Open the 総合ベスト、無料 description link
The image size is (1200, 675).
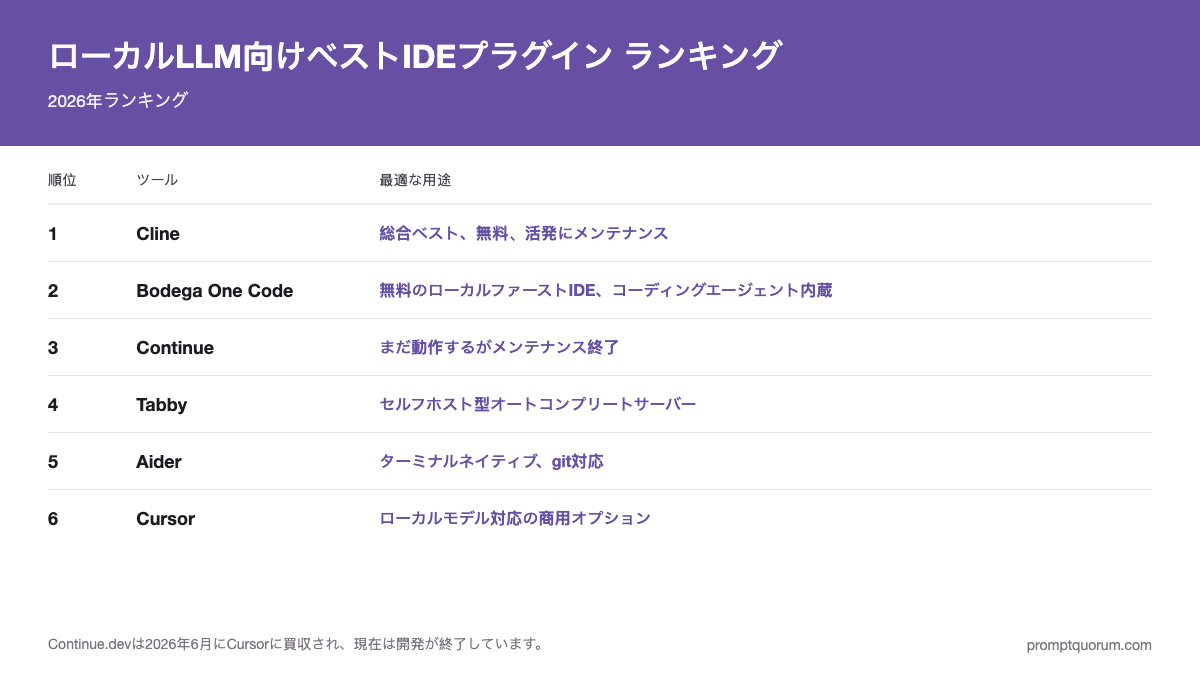tap(524, 233)
